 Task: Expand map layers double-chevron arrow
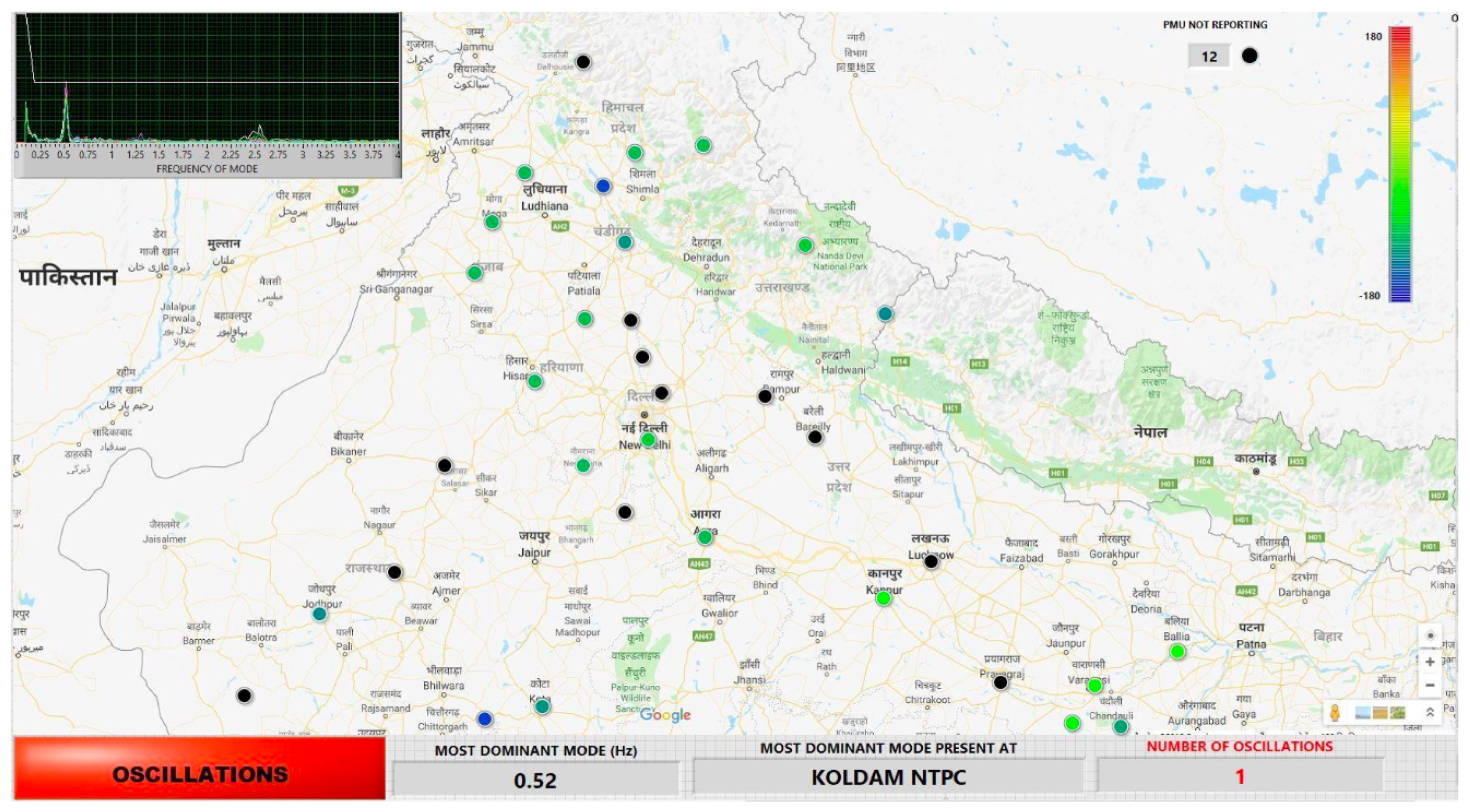[x=1430, y=712]
